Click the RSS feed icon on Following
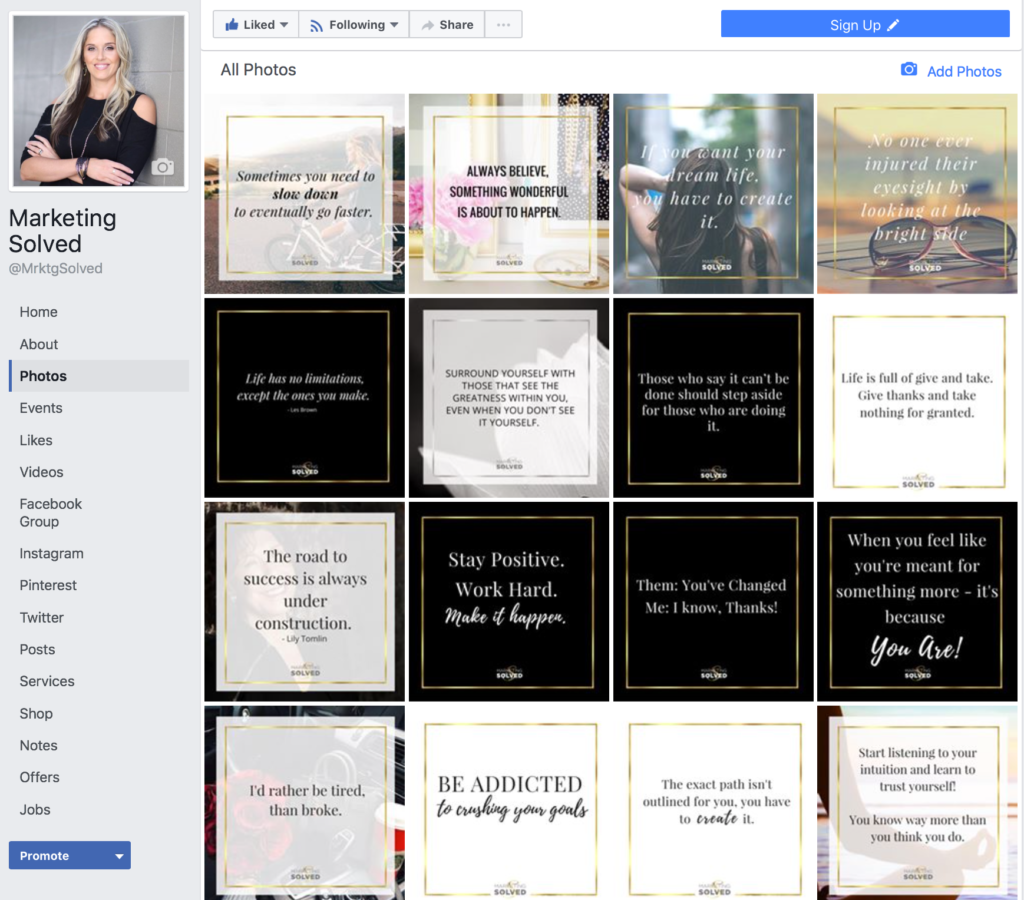Viewport: 1024px width, 900px height. [x=316, y=25]
